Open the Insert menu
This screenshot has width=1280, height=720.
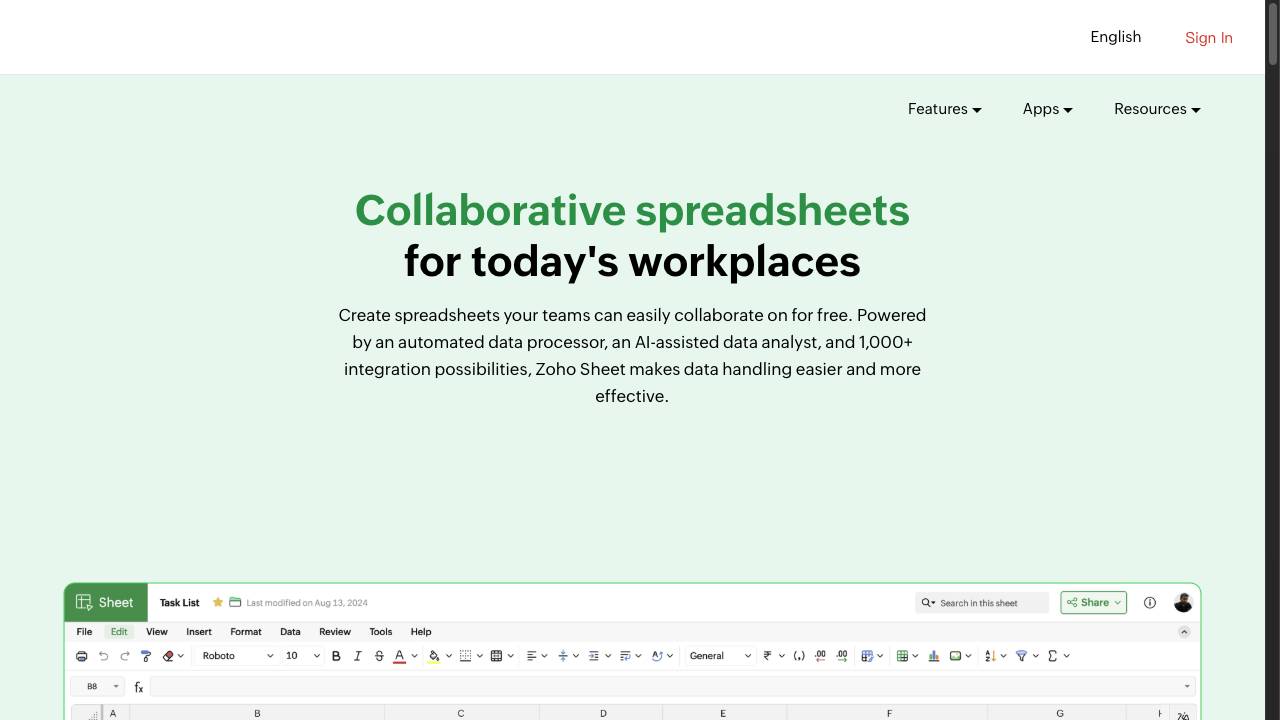coord(199,632)
